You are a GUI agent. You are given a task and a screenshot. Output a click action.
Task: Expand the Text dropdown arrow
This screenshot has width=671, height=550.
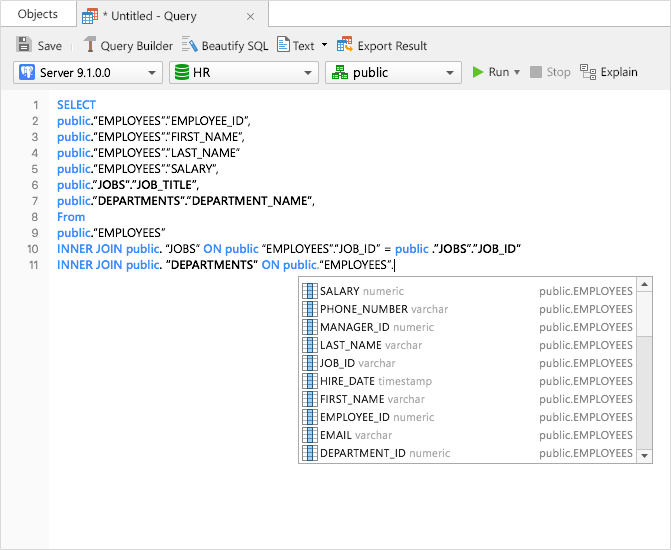coord(324,45)
